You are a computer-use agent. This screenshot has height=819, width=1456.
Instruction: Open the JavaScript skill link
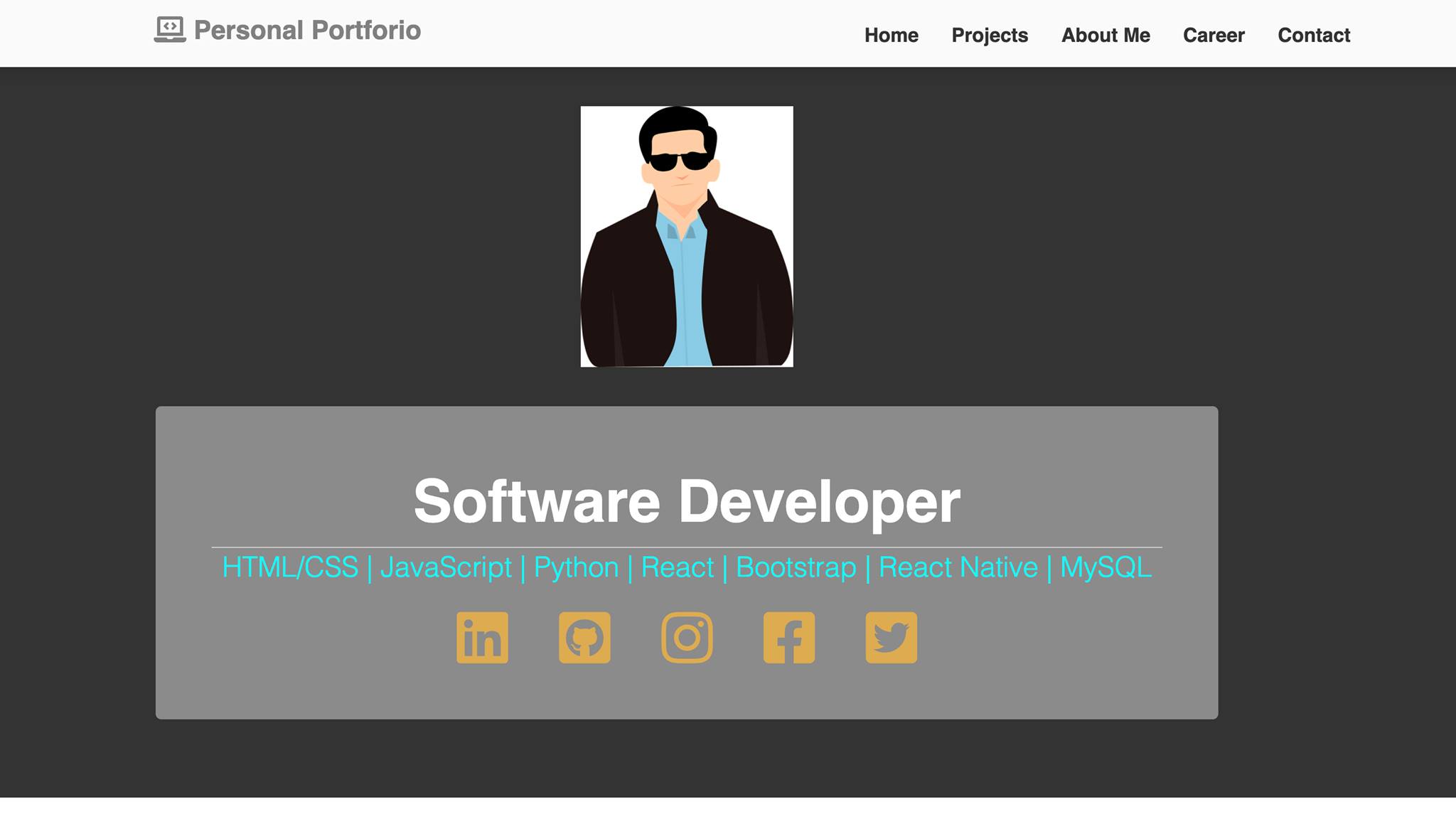[446, 567]
